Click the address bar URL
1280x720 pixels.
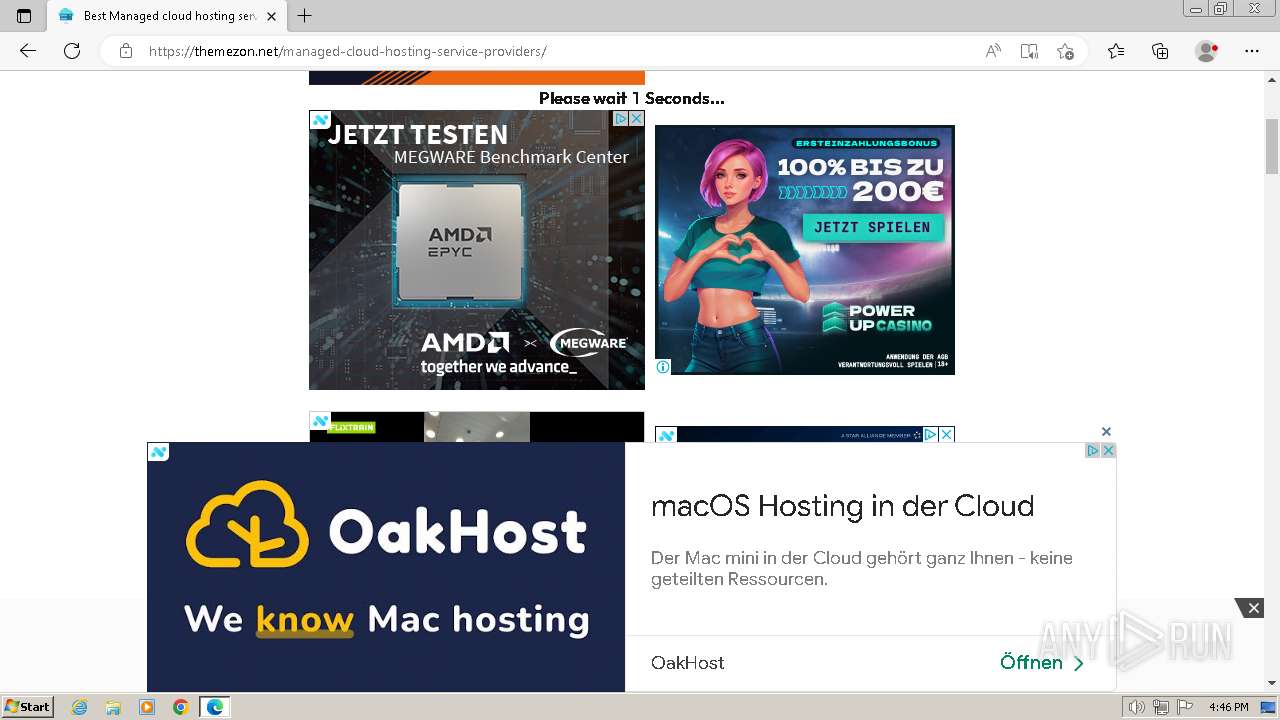coord(347,51)
